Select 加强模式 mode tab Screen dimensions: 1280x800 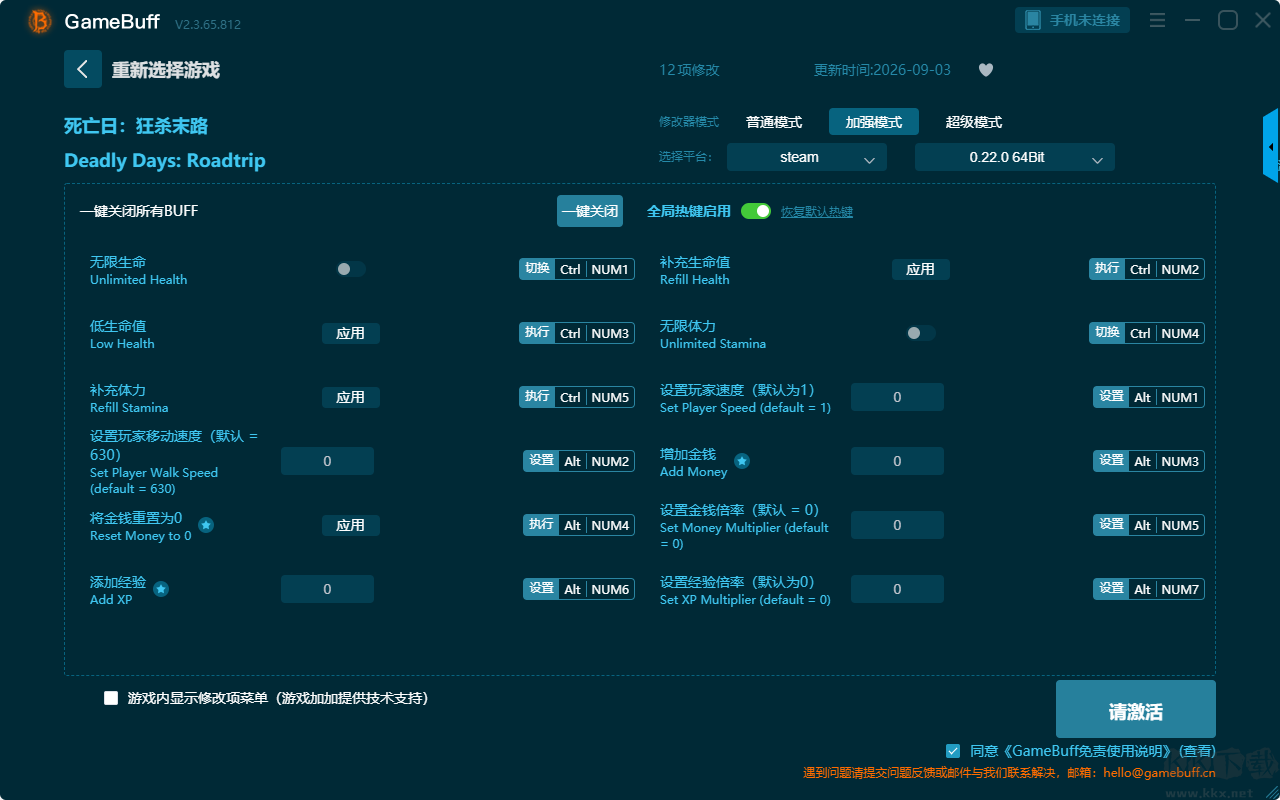coord(874,122)
